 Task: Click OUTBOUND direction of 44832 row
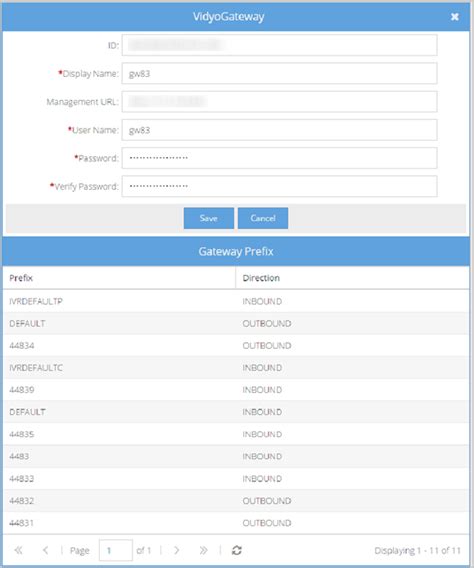click(x=267, y=501)
